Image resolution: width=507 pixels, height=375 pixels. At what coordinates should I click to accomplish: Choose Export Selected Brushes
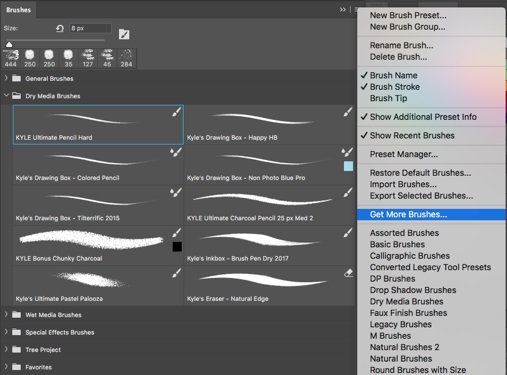[x=421, y=196]
